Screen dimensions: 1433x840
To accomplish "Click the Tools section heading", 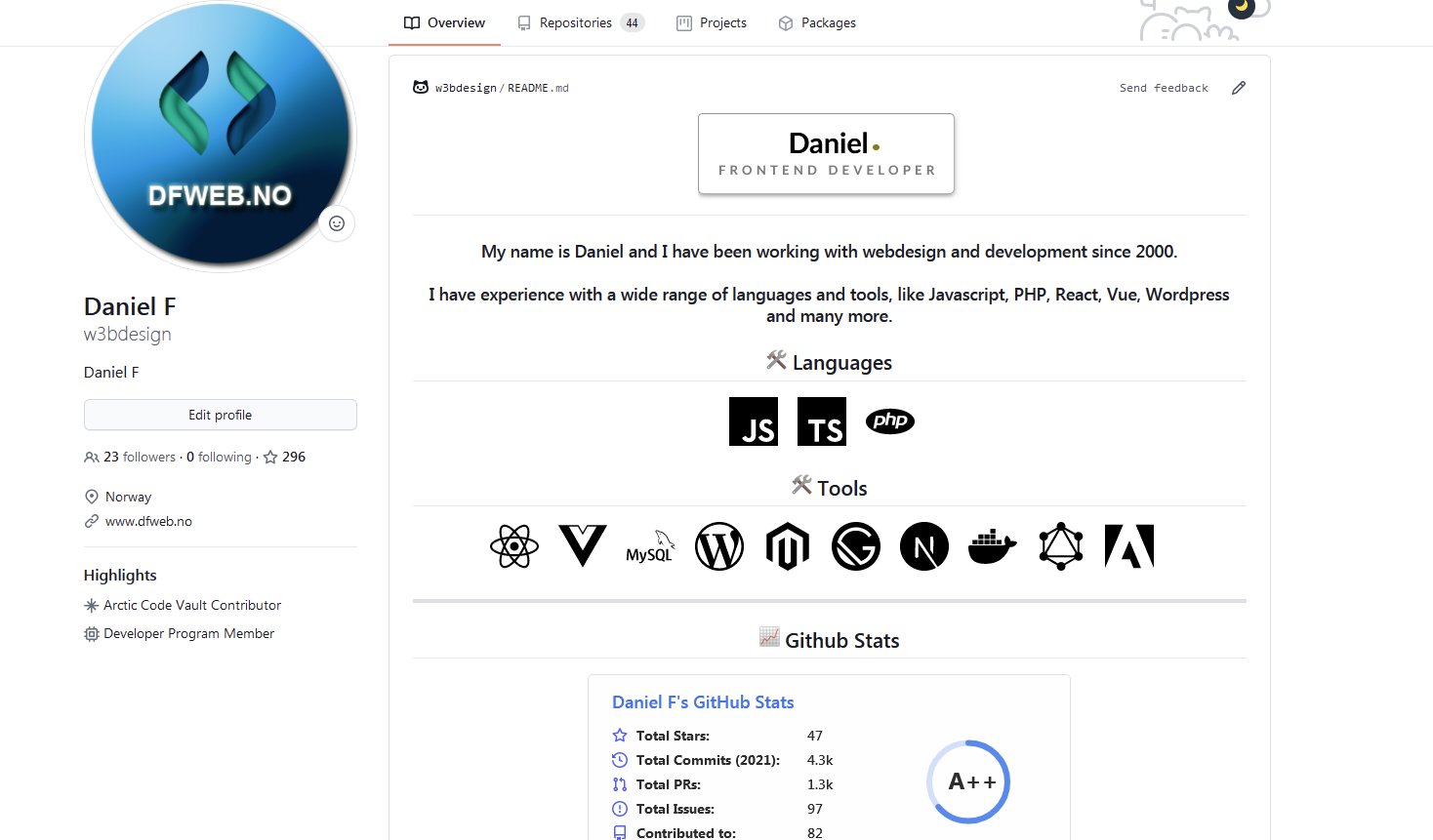I will (830, 487).
